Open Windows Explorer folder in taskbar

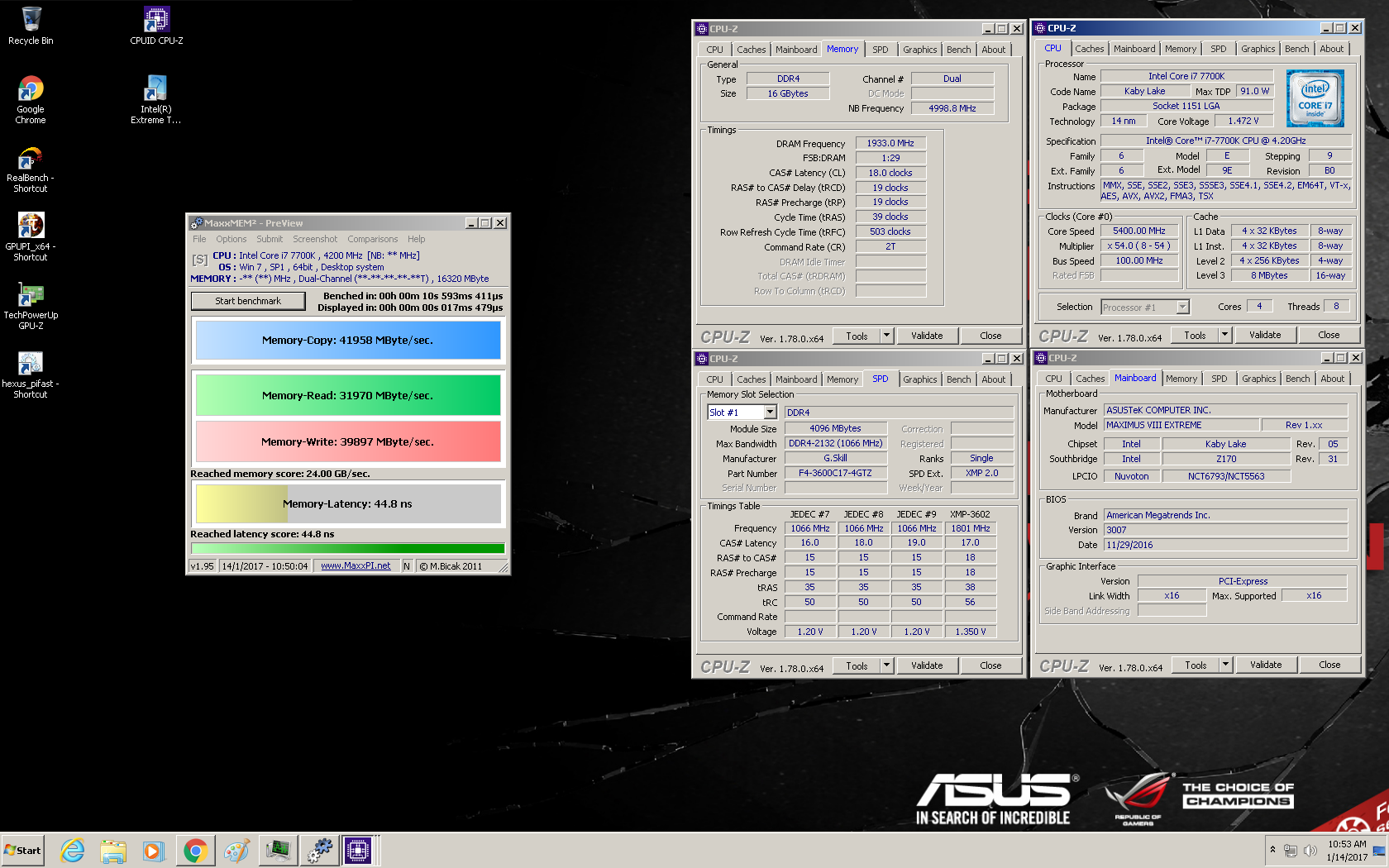coord(113,851)
